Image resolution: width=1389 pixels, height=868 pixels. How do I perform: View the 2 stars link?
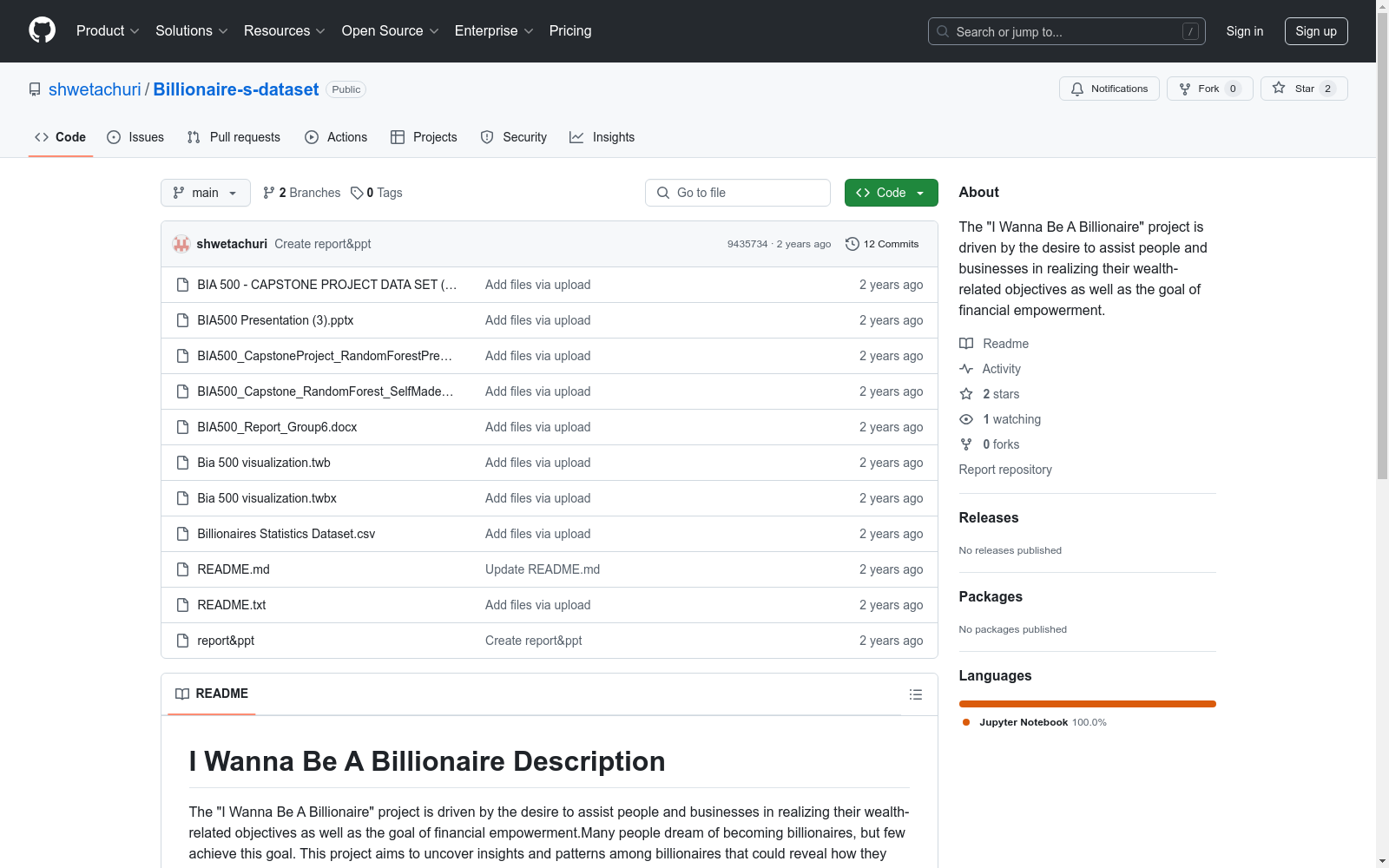pos(990,394)
